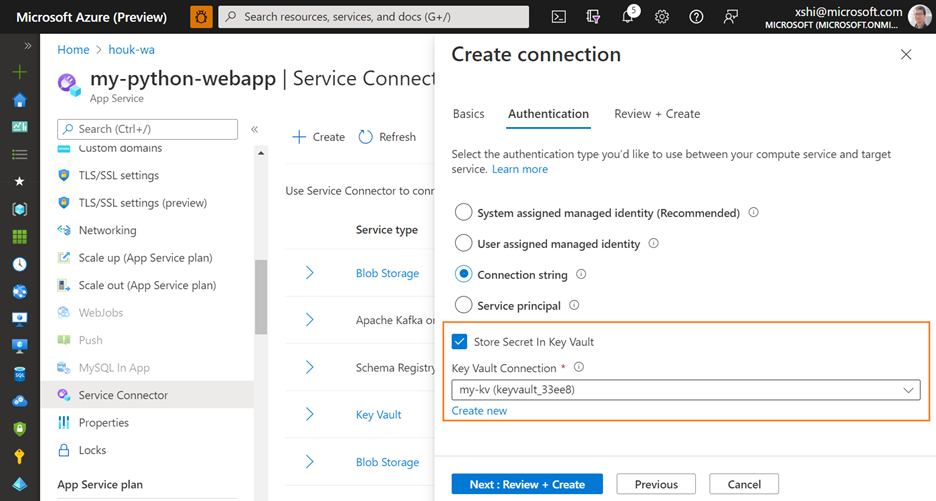Open the help question mark icon
The image size is (936, 501).
pos(696,17)
